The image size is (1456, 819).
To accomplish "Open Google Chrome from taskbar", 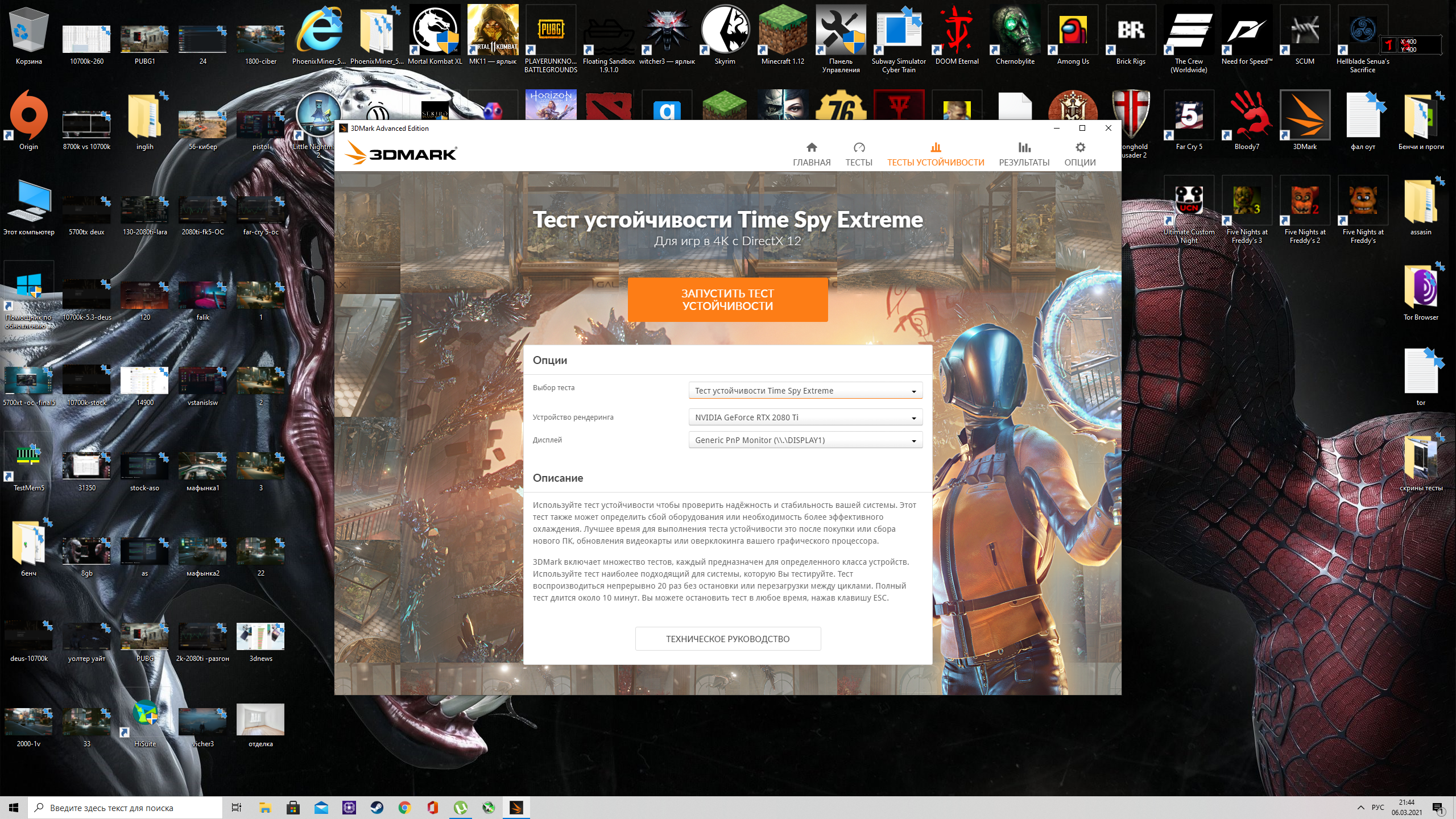I will pyautogui.click(x=404, y=808).
